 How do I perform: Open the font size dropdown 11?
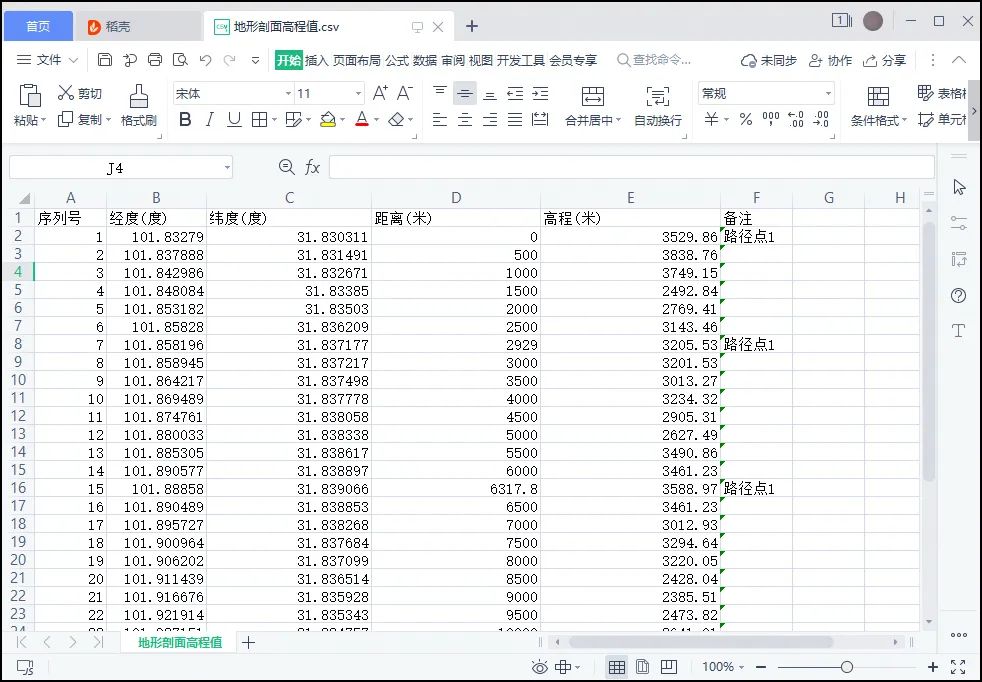[x=358, y=94]
